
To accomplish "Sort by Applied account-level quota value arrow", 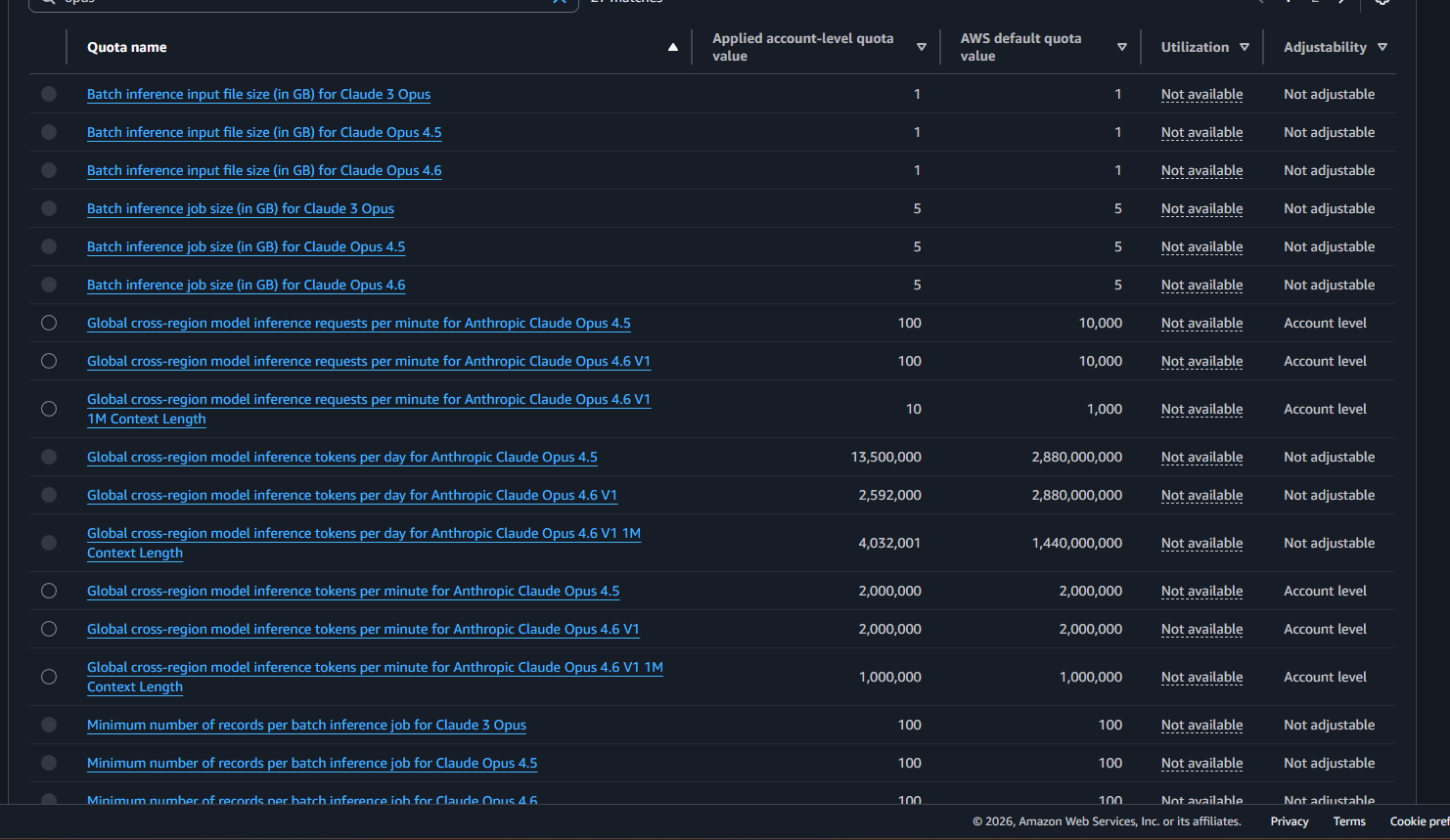I will [922, 47].
